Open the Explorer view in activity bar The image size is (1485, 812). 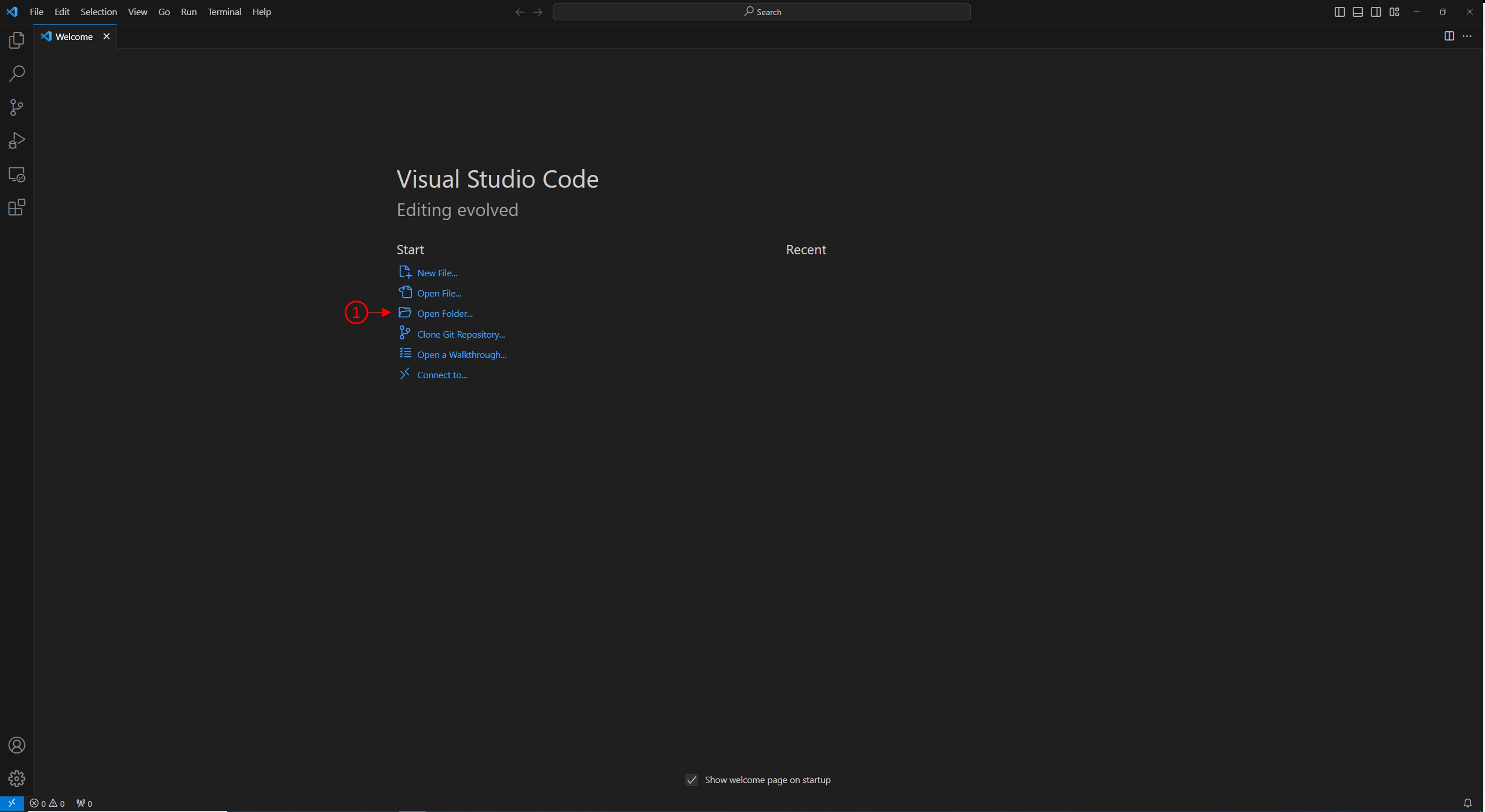point(17,40)
